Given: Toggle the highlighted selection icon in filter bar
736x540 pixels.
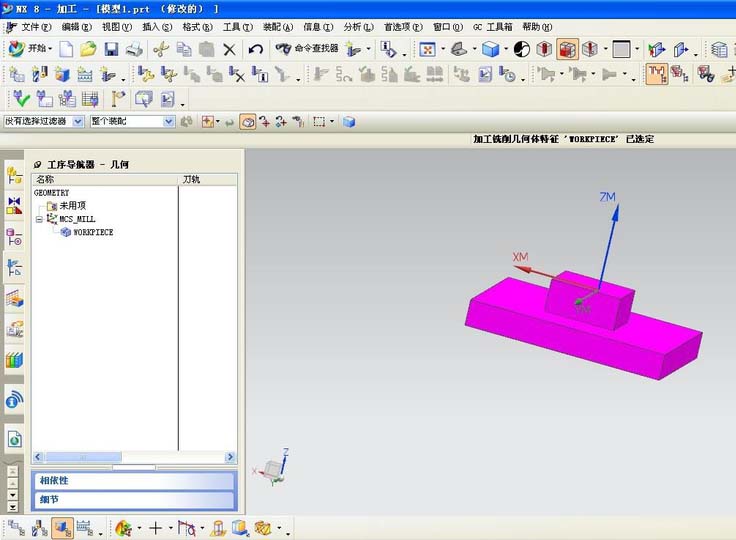Looking at the screenshot, I should point(248,122).
